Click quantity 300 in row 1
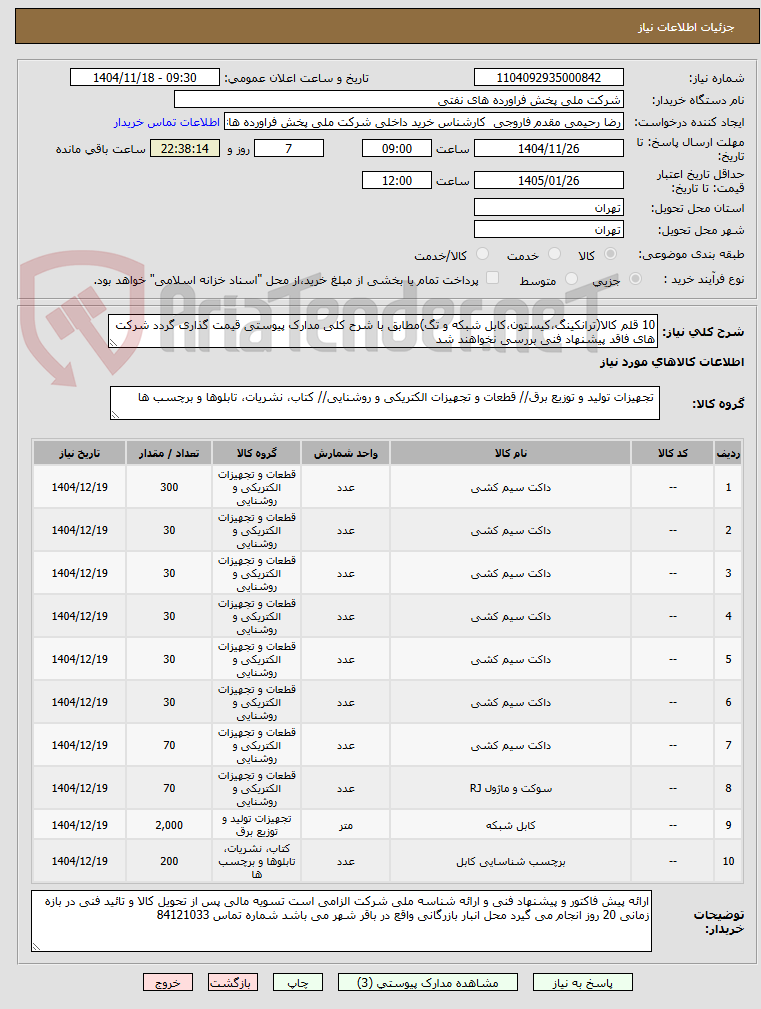The width and height of the screenshot is (761, 1009). [169, 488]
